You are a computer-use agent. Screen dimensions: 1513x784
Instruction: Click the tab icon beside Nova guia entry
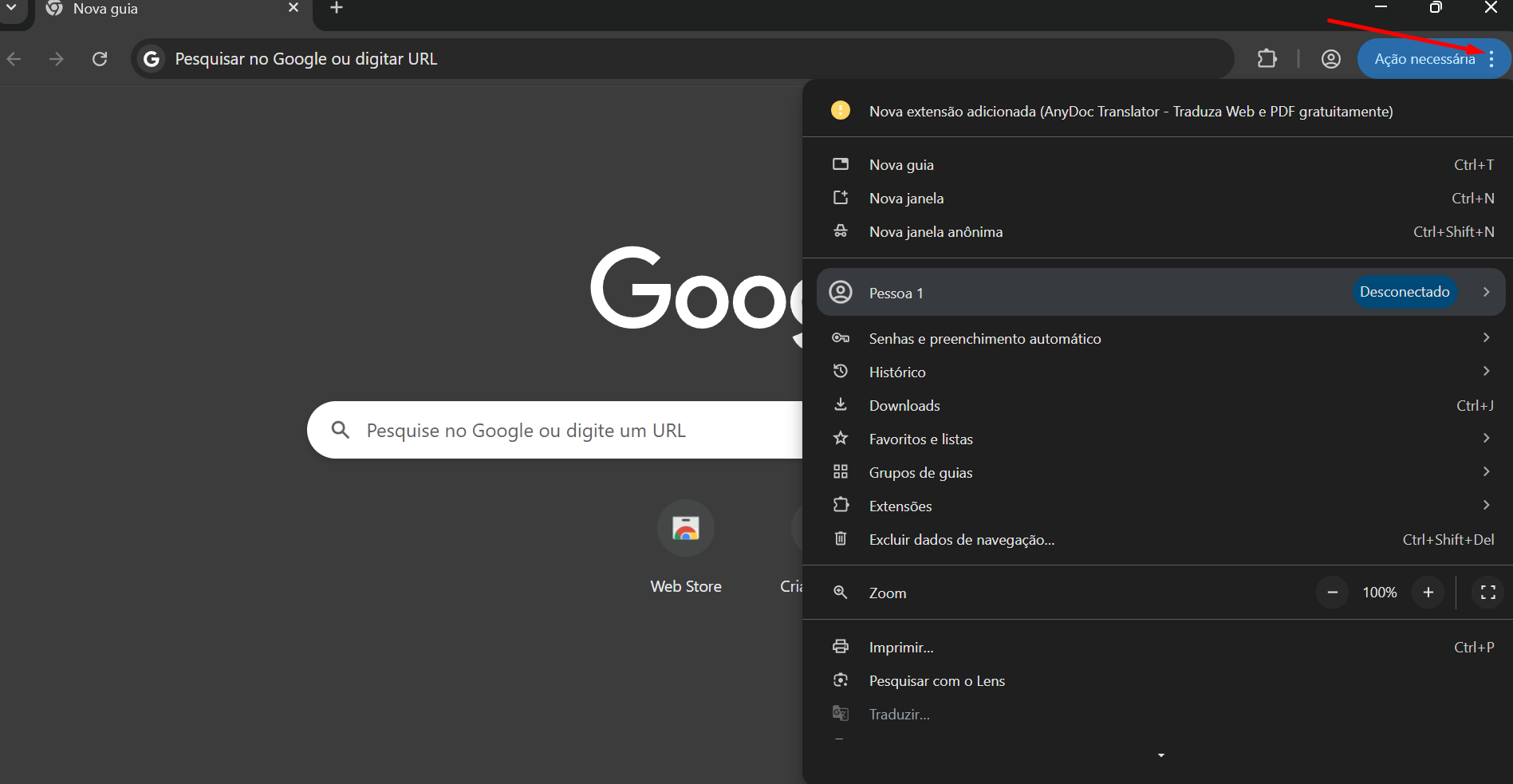coord(841,163)
